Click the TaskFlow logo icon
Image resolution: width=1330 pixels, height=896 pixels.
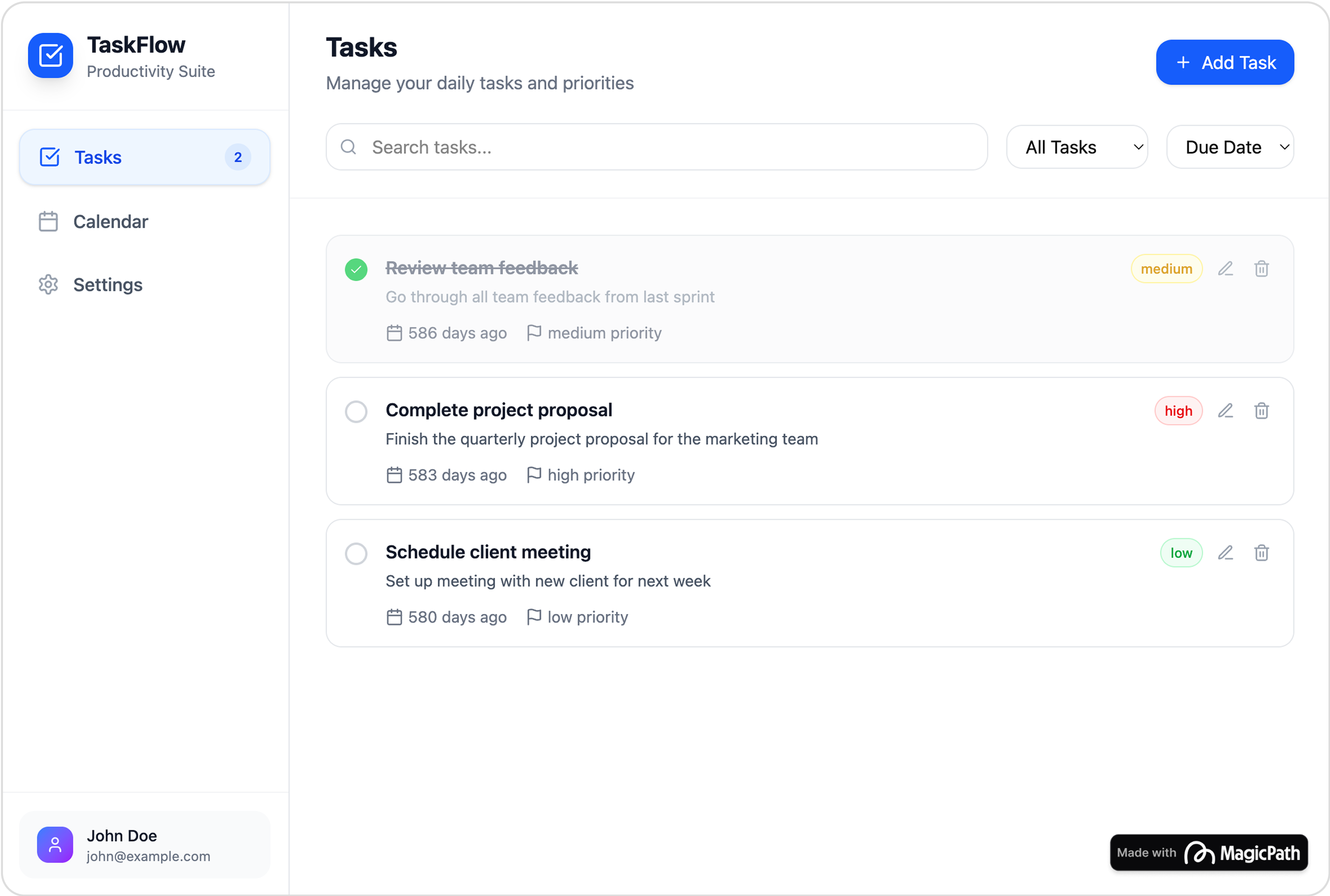tap(51, 55)
